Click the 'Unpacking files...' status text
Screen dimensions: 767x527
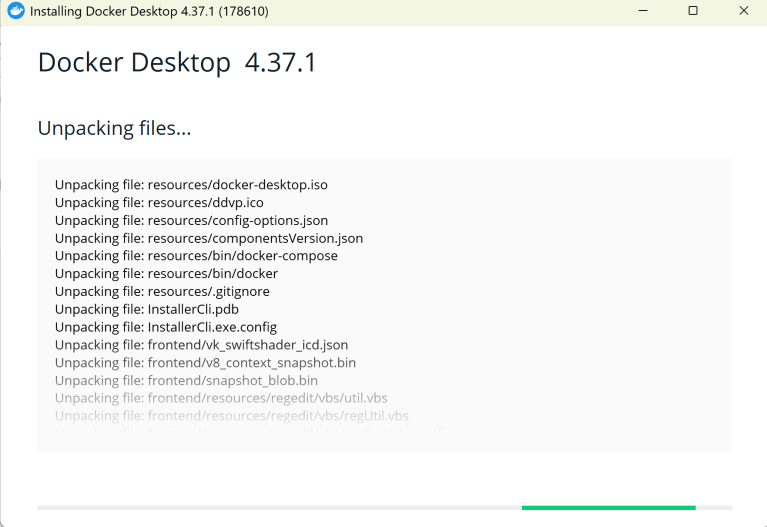114,128
